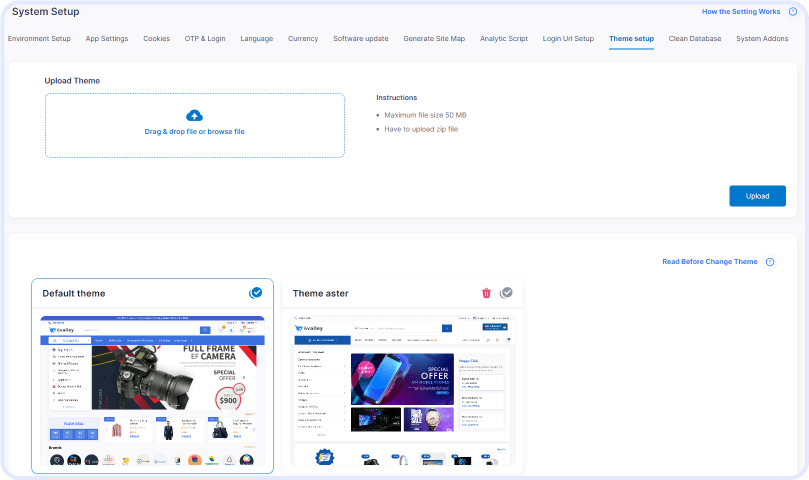Click the Theme aster card title
This screenshot has height=480, width=809.
(x=320, y=293)
